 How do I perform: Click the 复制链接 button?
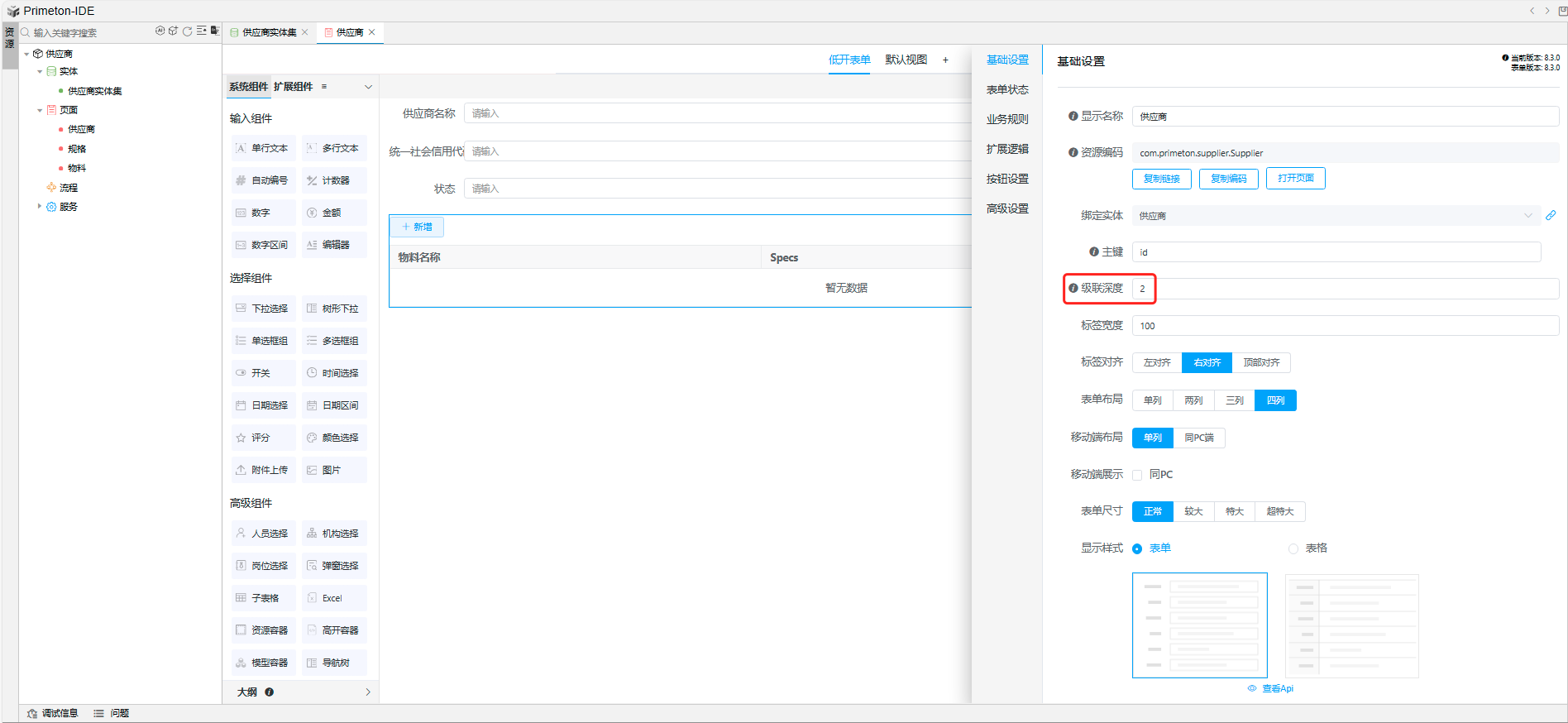1161,179
